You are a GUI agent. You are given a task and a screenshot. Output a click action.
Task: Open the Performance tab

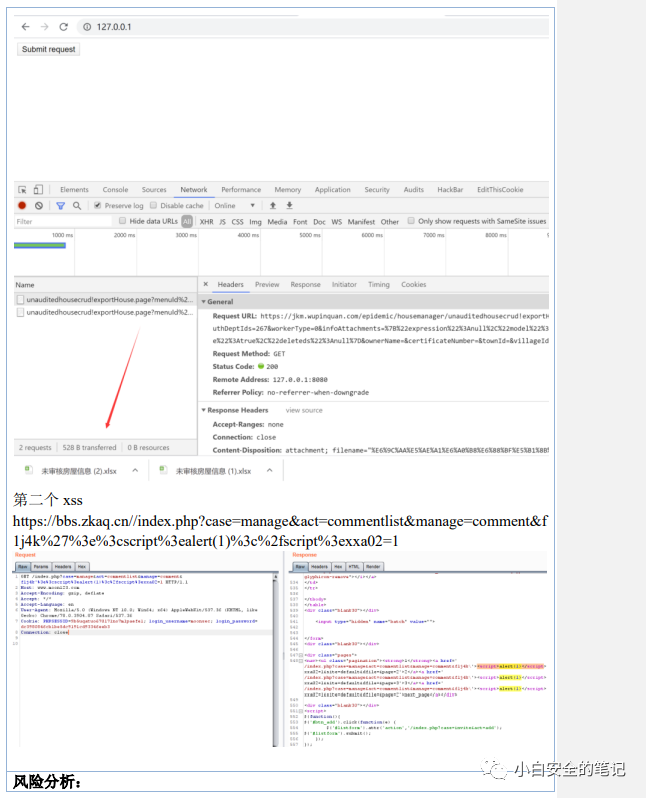(x=241, y=190)
